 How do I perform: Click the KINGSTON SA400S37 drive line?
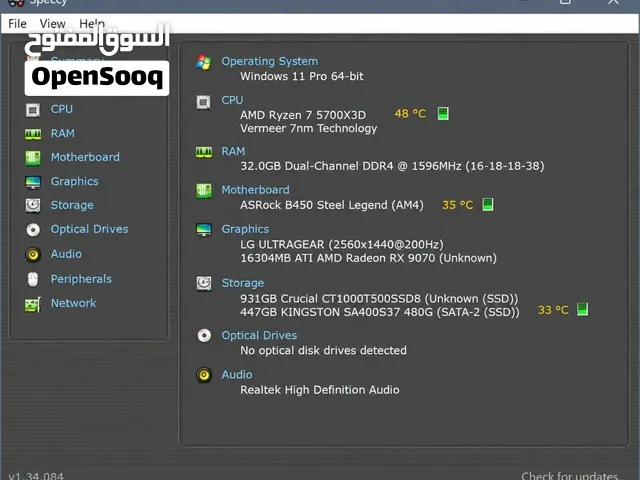click(380, 312)
